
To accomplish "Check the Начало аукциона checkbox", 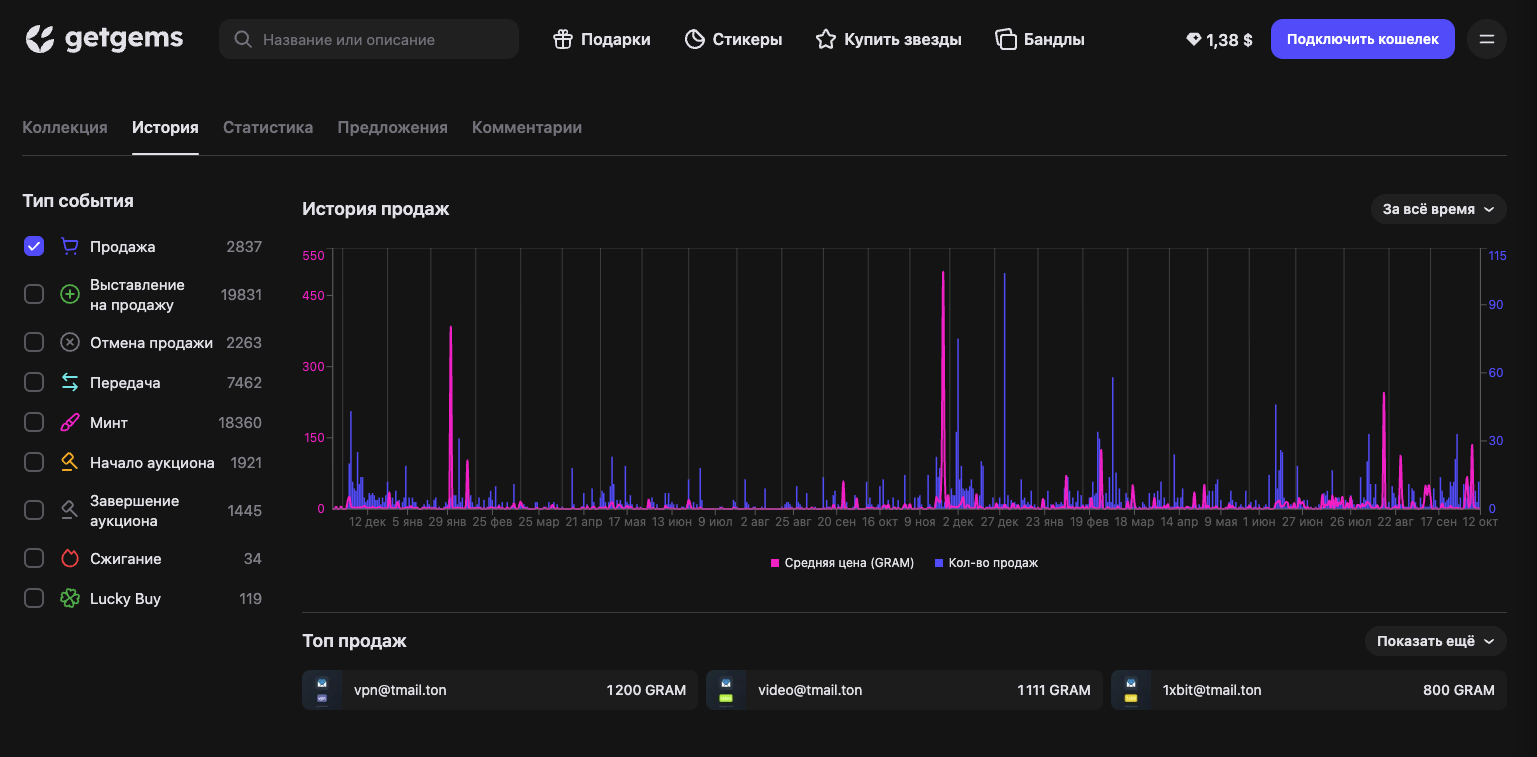I will point(34,462).
